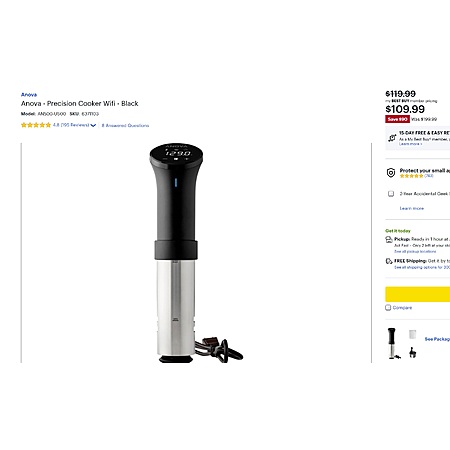See all pickup locations
This screenshot has height=450, width=450.
point(415,252)
